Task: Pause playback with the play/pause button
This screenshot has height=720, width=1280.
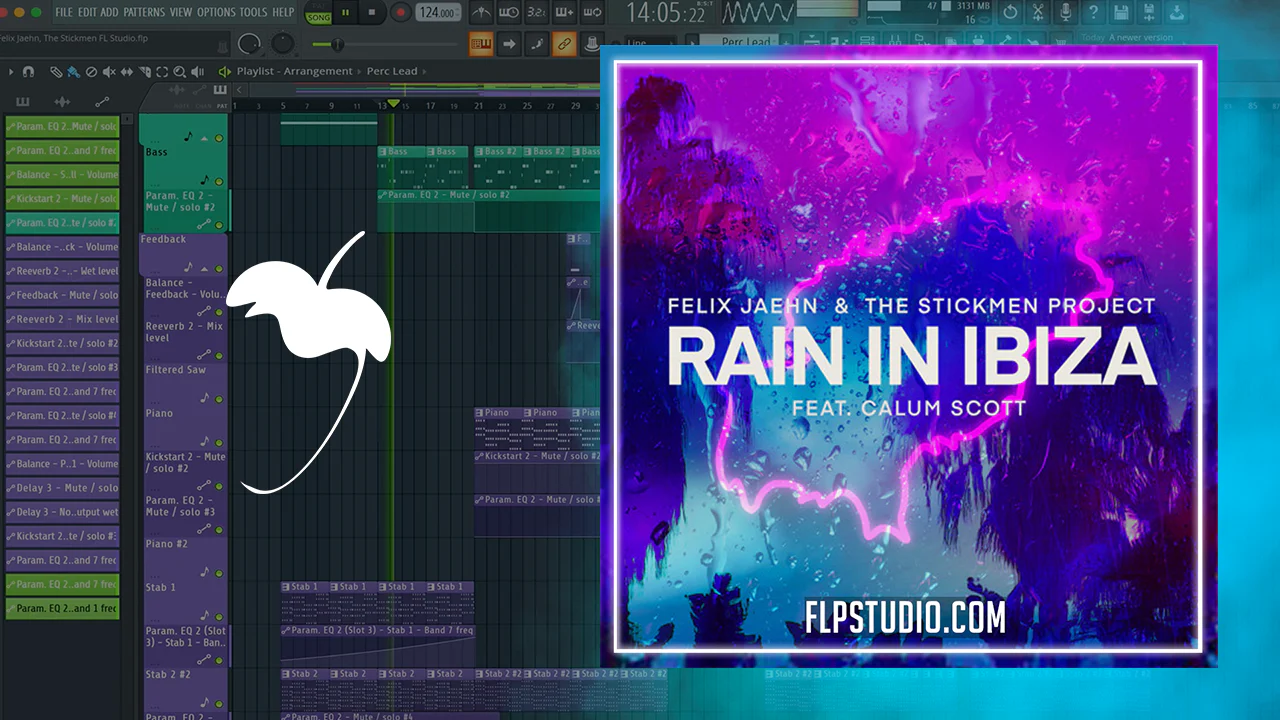Action: pyautogui.click(x=347, y=13)
